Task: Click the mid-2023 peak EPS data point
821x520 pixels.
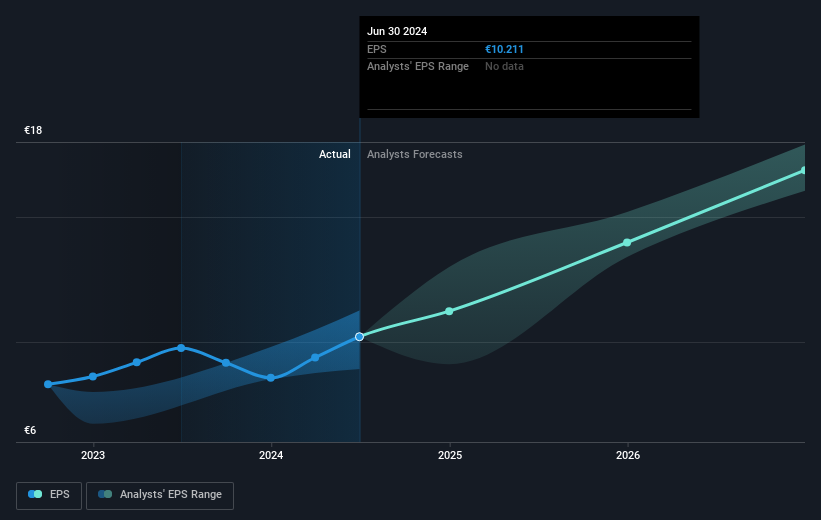Action: (181, 348)
